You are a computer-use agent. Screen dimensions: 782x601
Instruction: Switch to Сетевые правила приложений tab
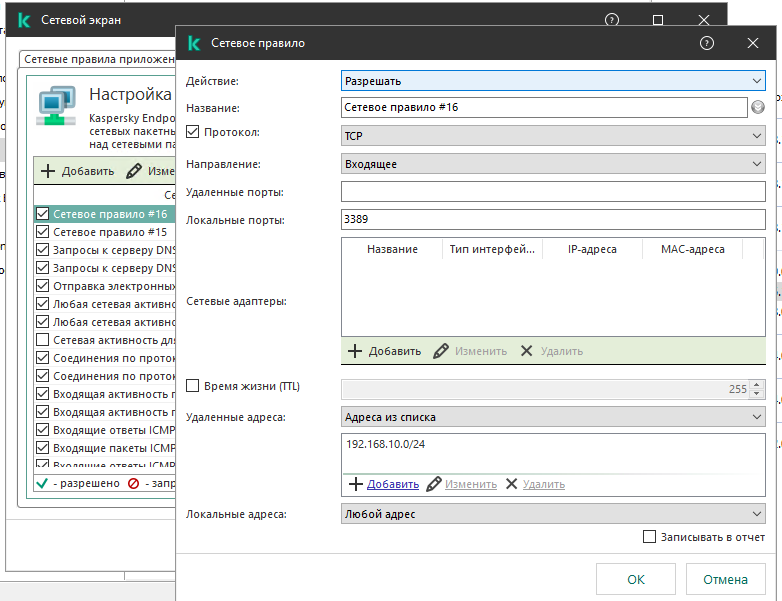coord(98,60)
